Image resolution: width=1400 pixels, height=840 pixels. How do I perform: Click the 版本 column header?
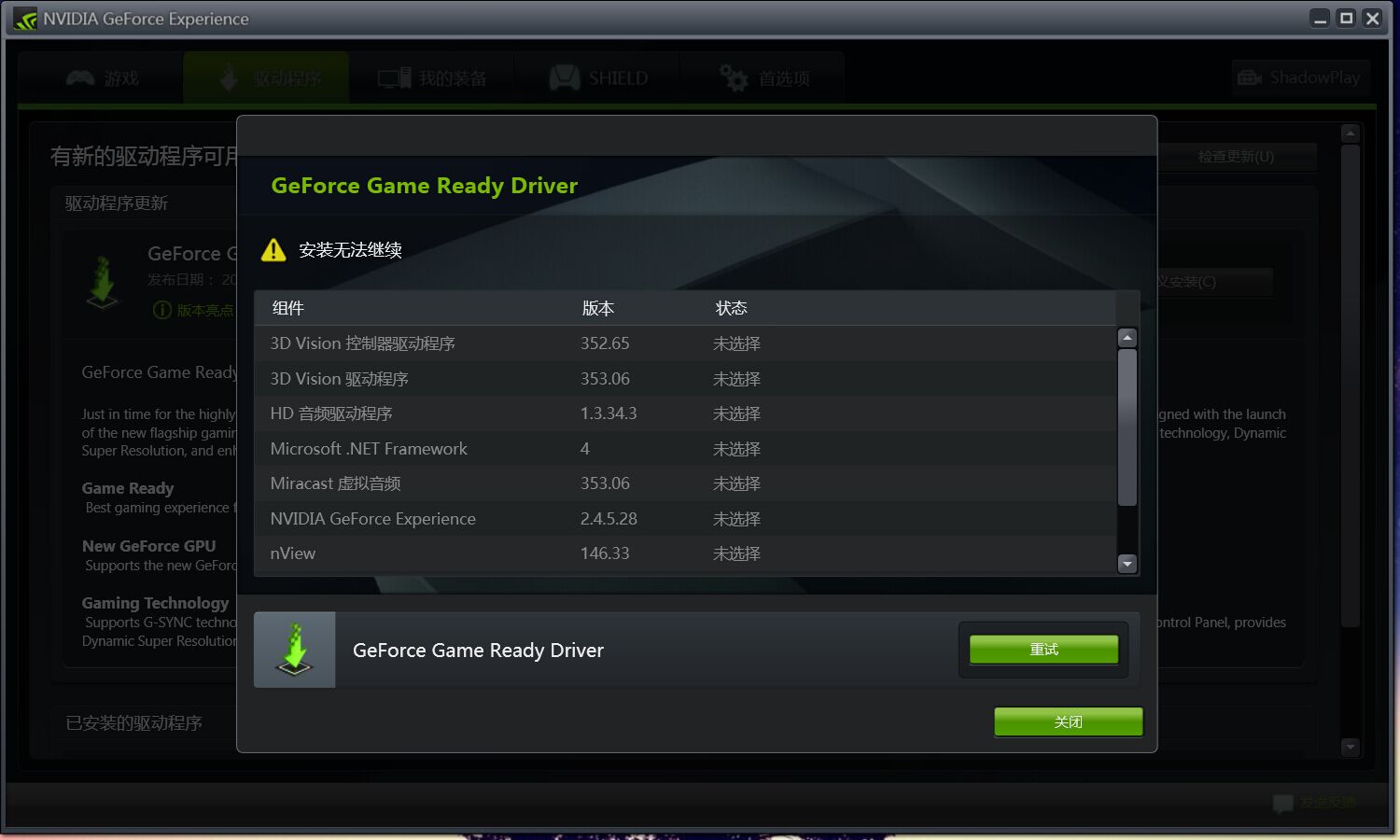tap(598, 308)
